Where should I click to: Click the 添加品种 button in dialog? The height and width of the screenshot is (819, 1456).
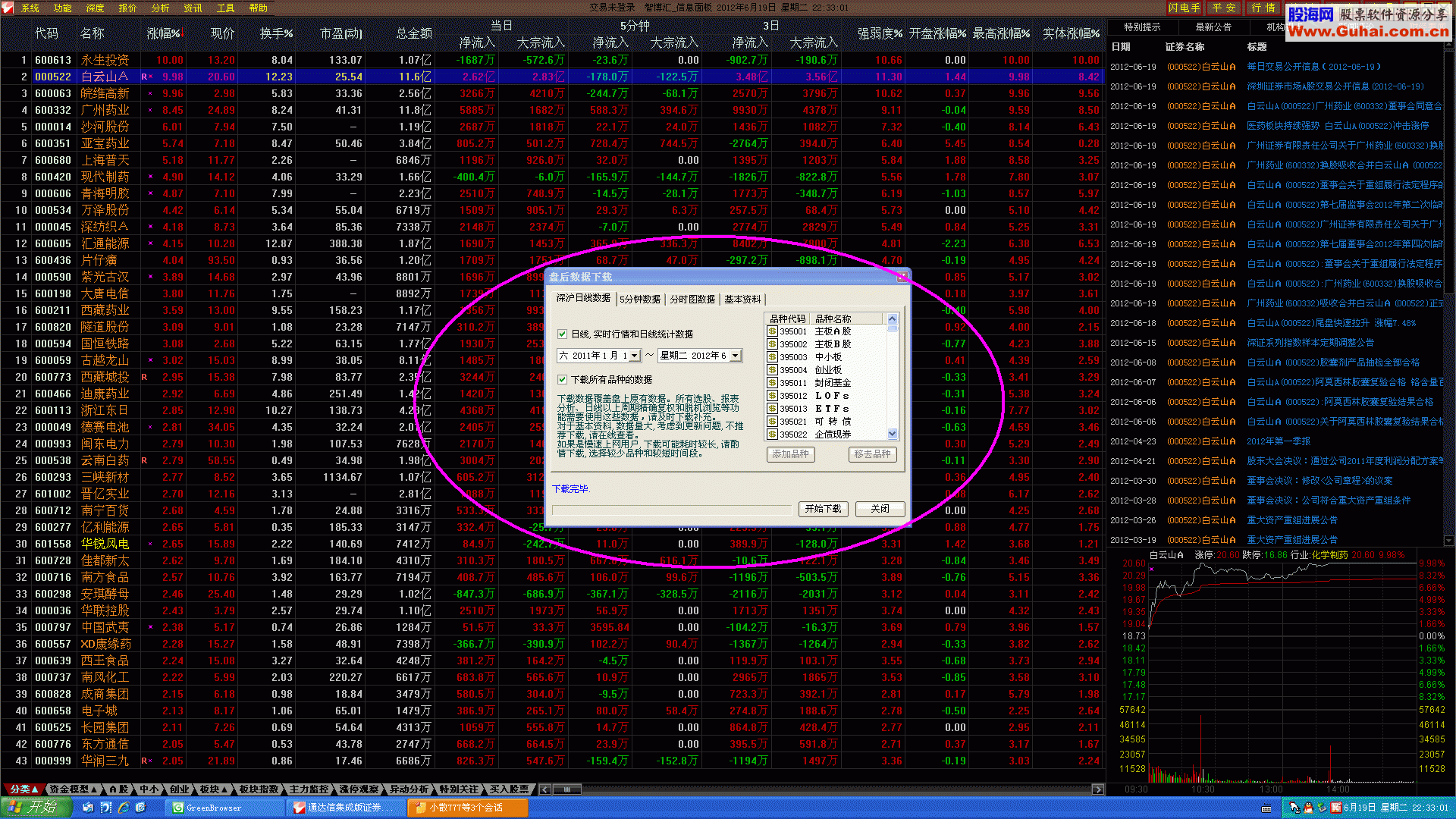pyautogui.click(x=789, y=454)
